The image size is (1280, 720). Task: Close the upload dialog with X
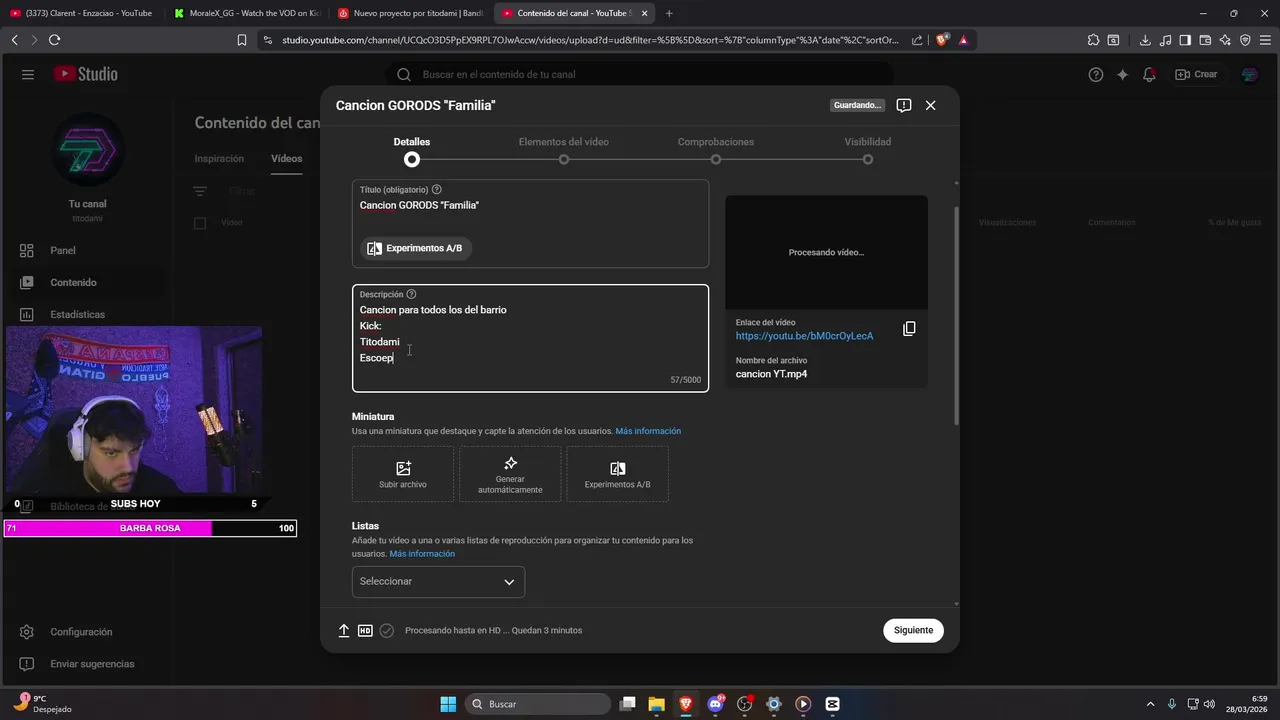(930, 105)
